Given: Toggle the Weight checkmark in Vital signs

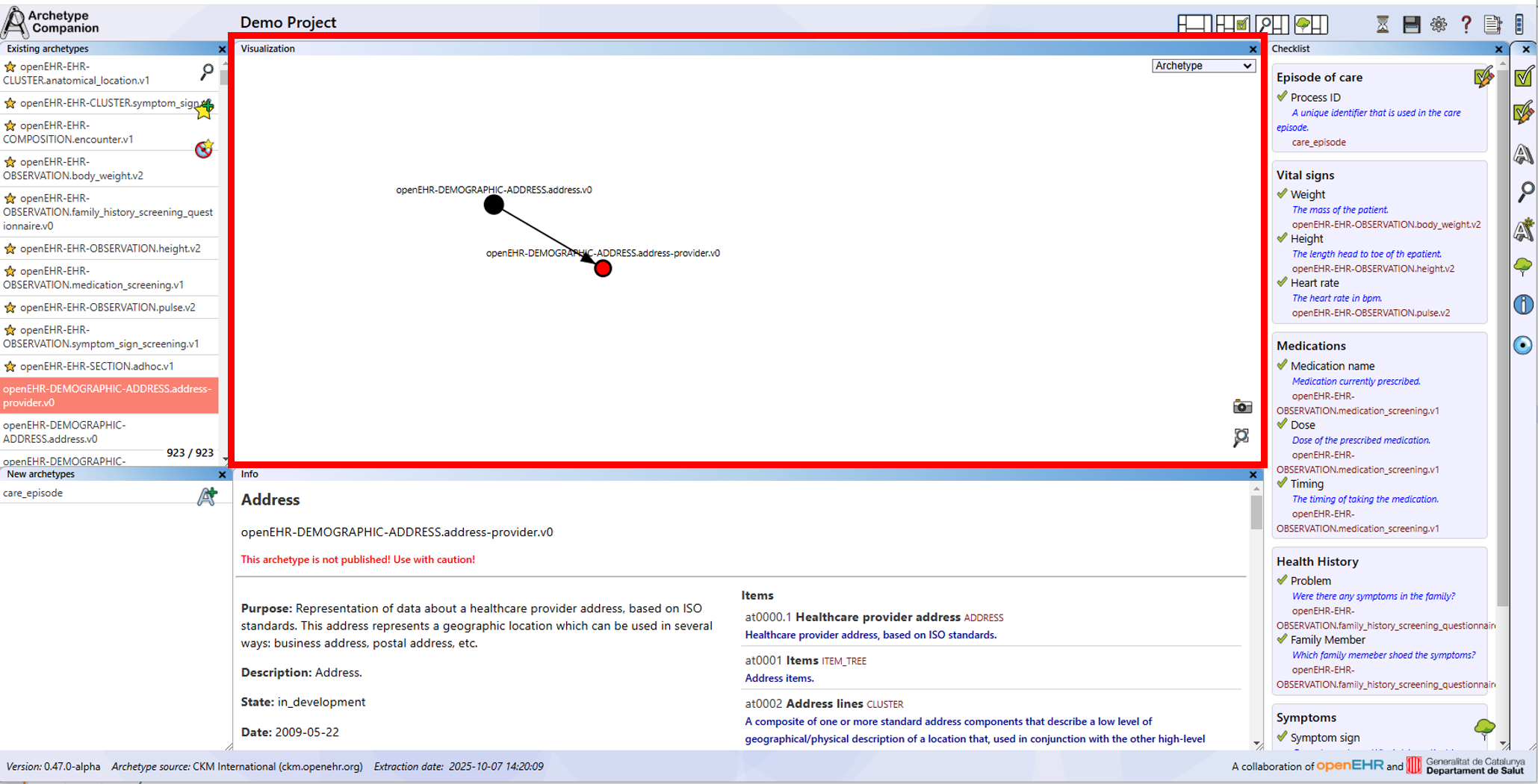Looking at the screenshot, I should (x=1283, y=194).
